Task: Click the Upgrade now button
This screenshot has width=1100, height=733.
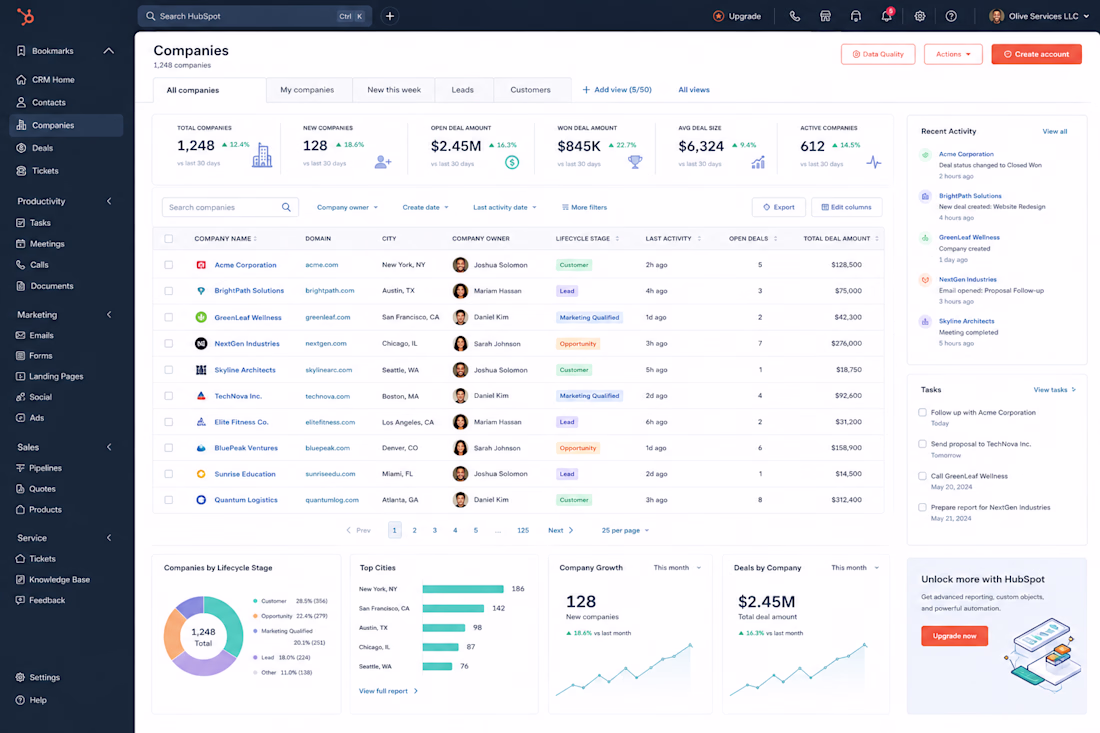Action: pos(954,636)
